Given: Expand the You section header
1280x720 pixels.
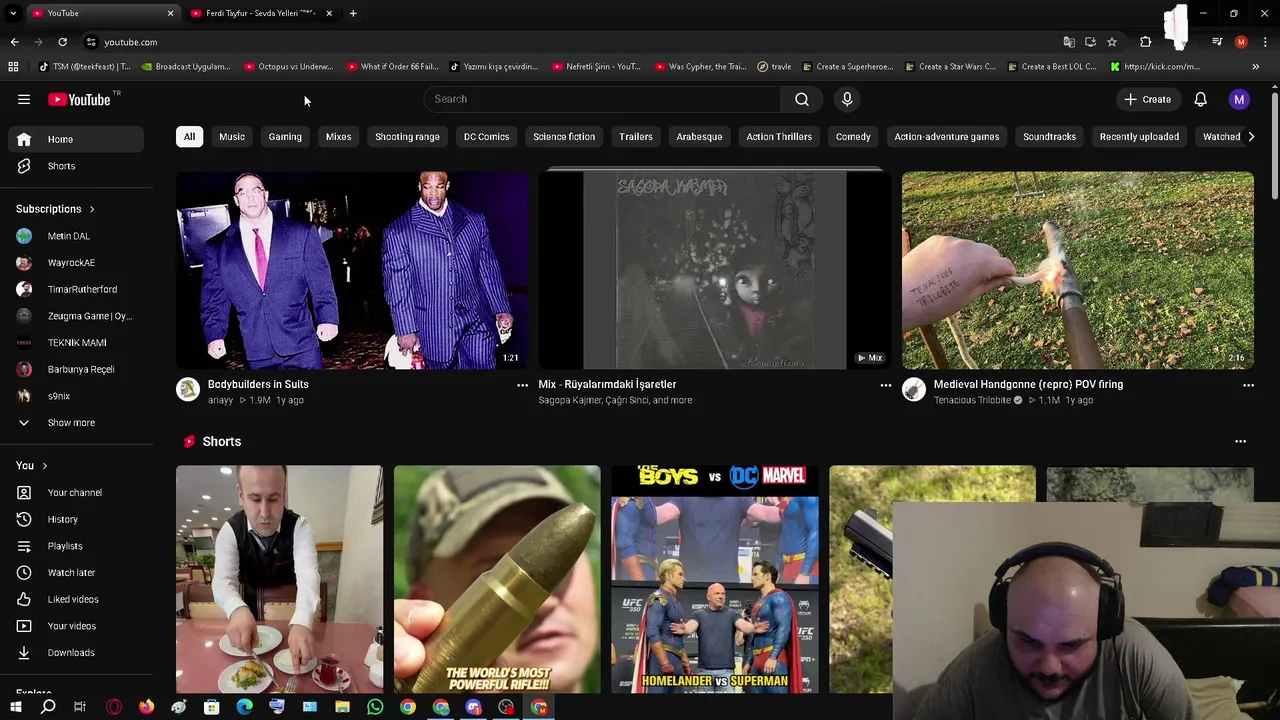Looking at the screenshot, I should click(x=32, y=465).
